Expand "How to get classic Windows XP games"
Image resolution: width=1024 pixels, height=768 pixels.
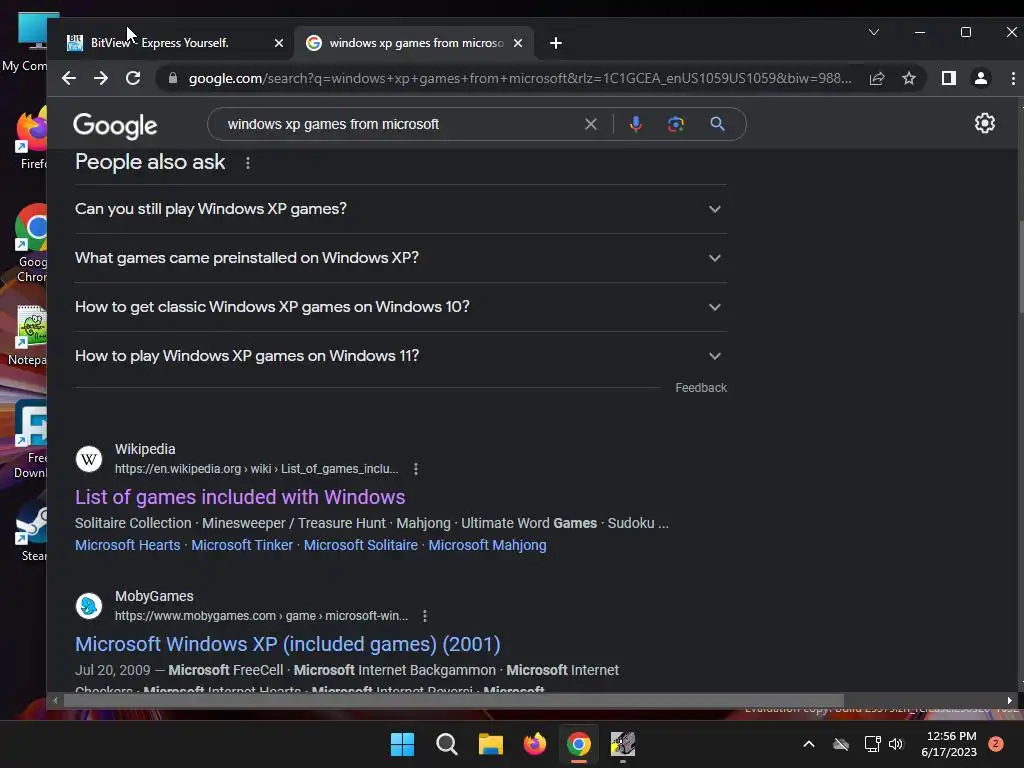click(401, 307)
